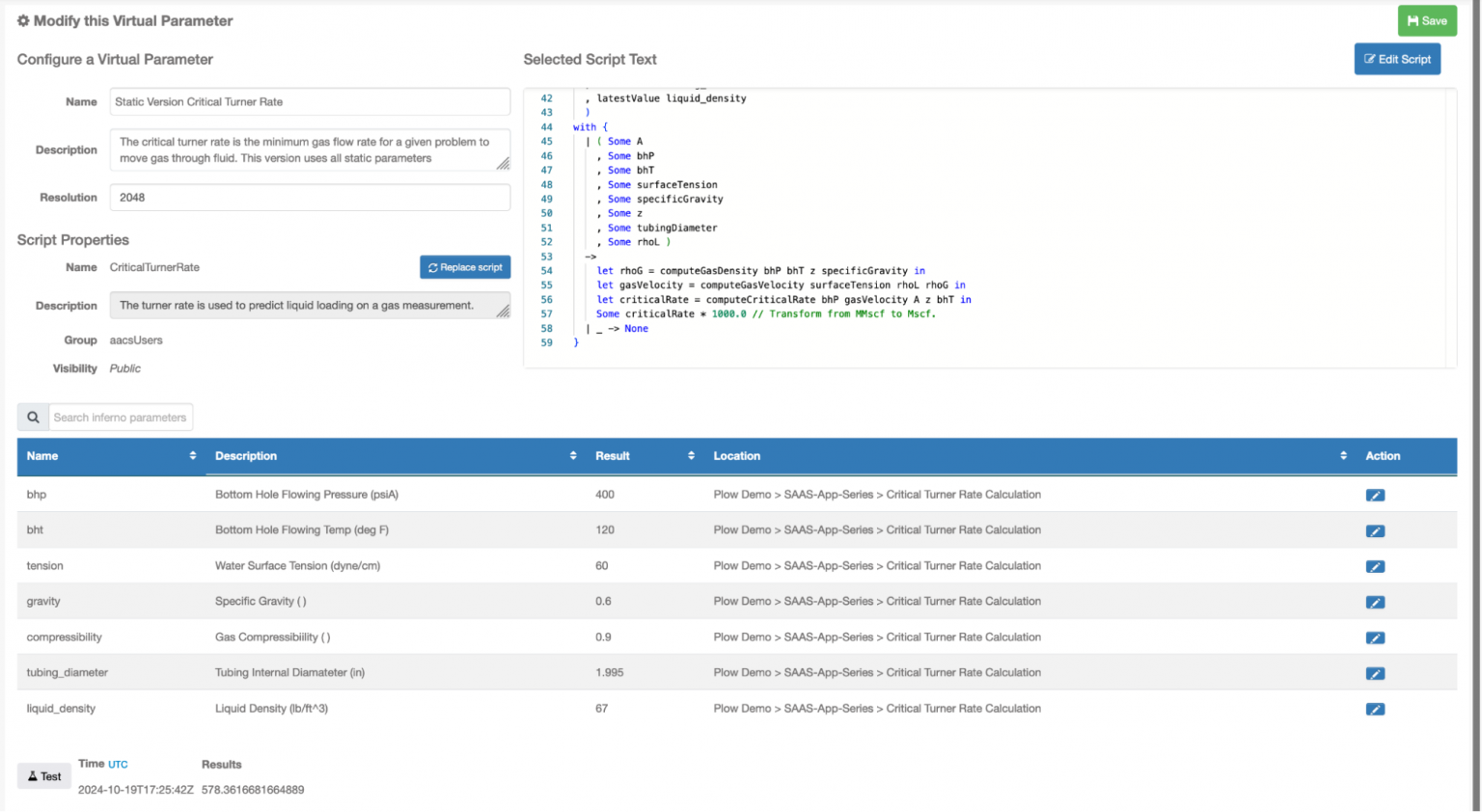
Task: Sort rows using the Description column arrows
Action: (574, 455)
